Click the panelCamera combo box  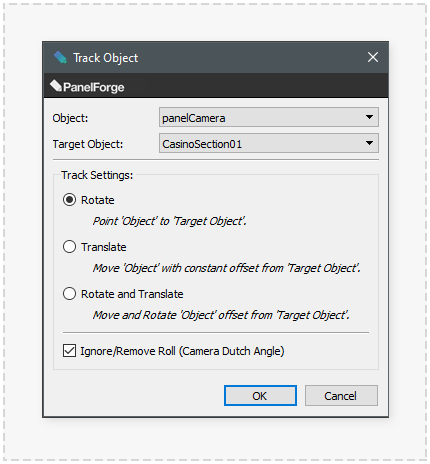[x=269, y=117]
